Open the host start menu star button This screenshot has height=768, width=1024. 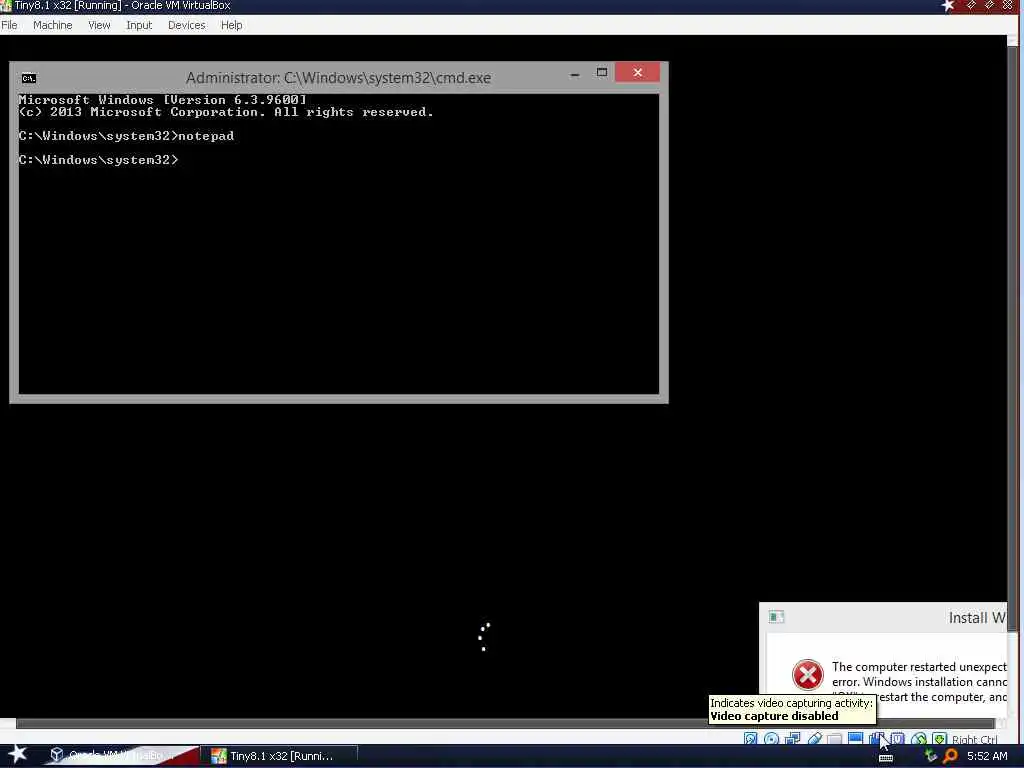[18, 755]
